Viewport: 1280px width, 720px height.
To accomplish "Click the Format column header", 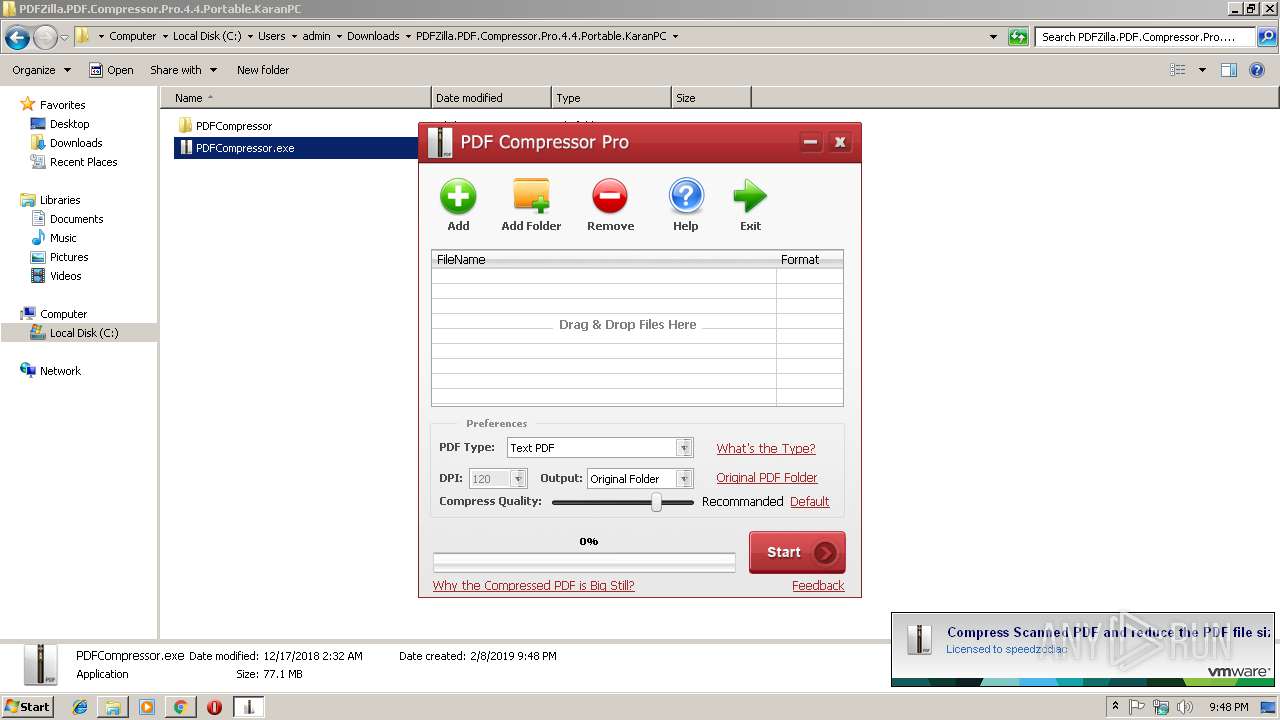I will coord(810,259).
